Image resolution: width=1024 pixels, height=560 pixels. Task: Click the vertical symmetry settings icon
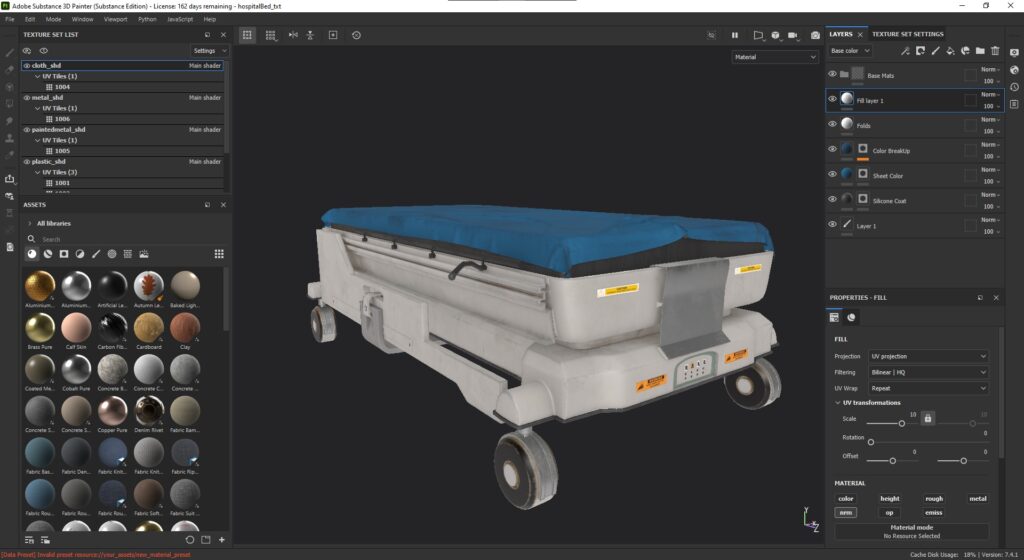coord(310,35)
